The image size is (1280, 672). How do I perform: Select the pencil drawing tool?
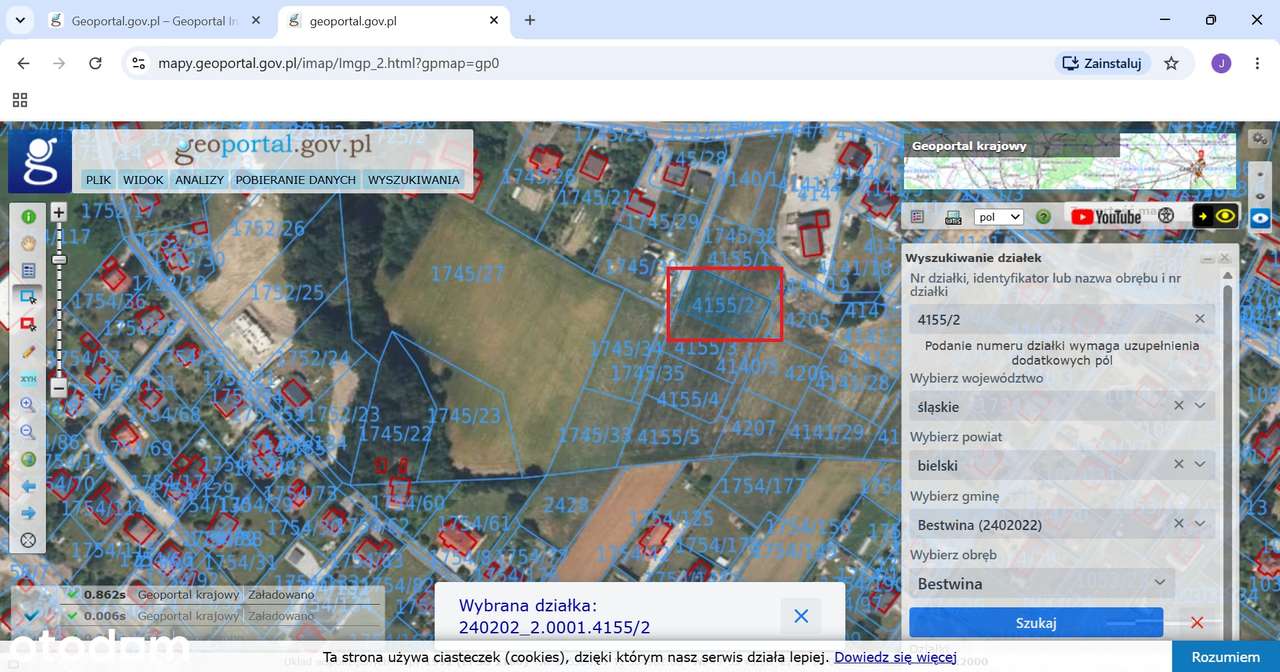28,351
